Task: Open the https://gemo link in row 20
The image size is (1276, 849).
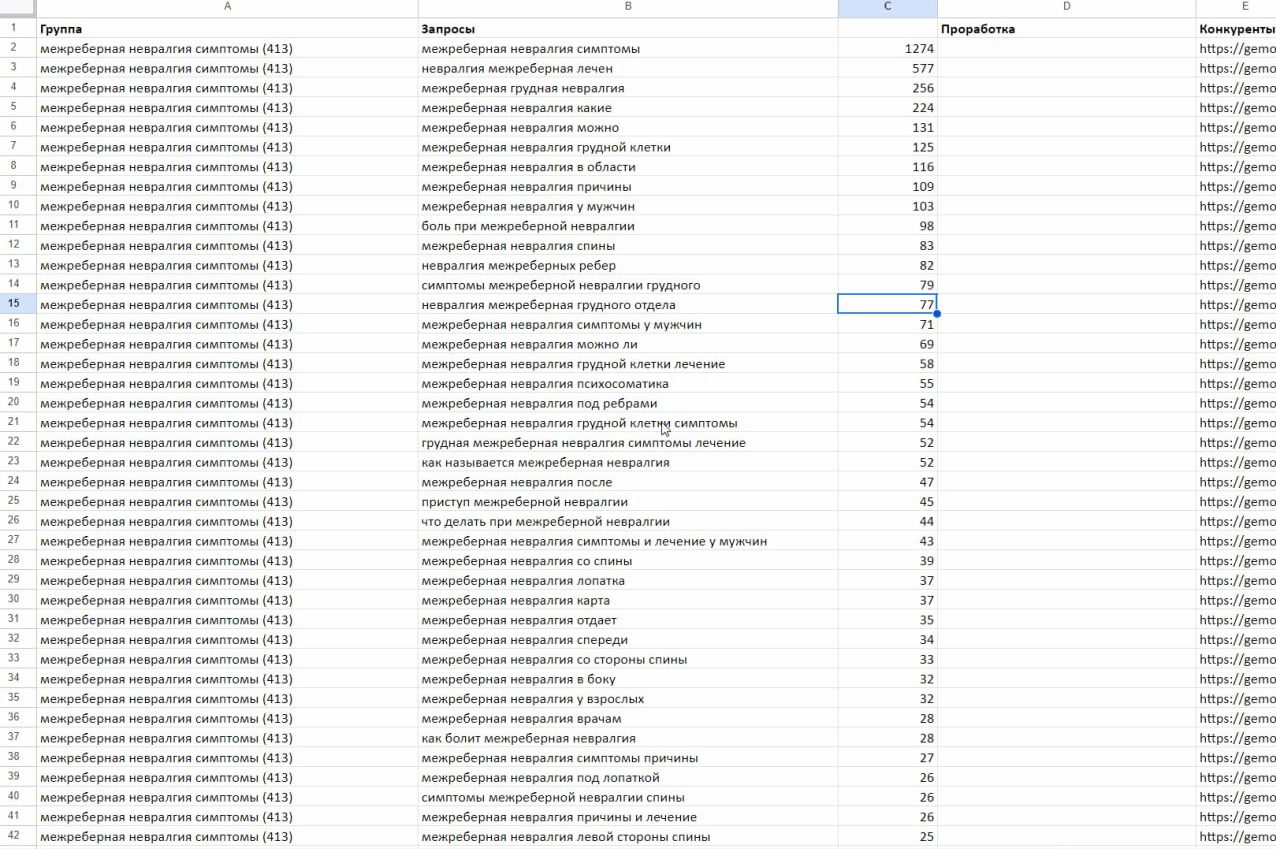Action: [1237, 403]
